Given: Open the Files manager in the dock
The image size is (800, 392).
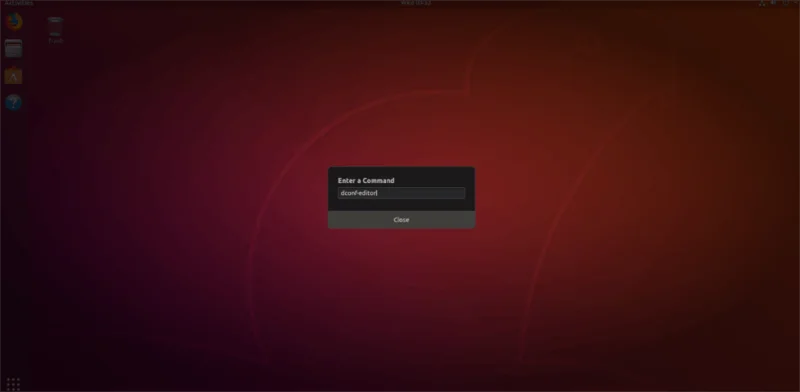Looking at the screenshot, I should coord(14,48).
